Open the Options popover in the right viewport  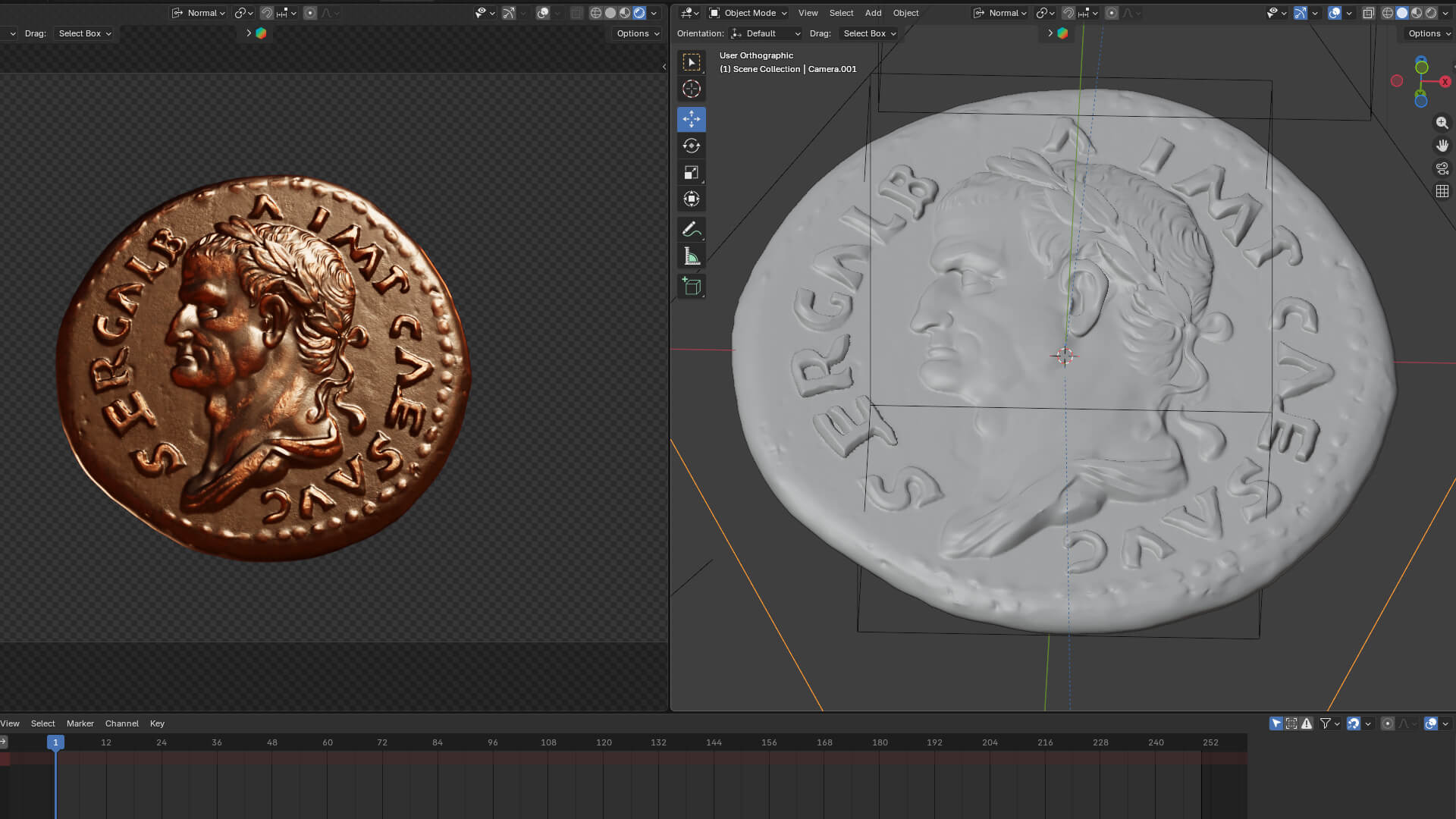[1429, 33]
